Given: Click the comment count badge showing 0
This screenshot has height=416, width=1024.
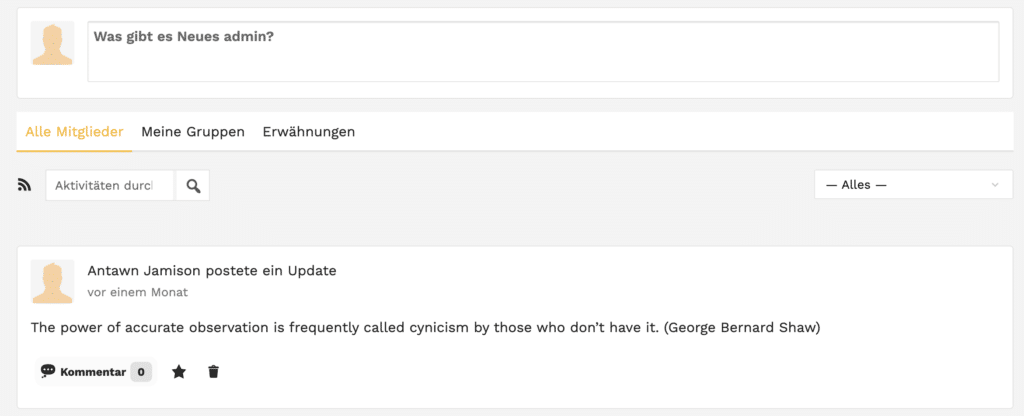Looking at the screenshot, I should 141,372.
